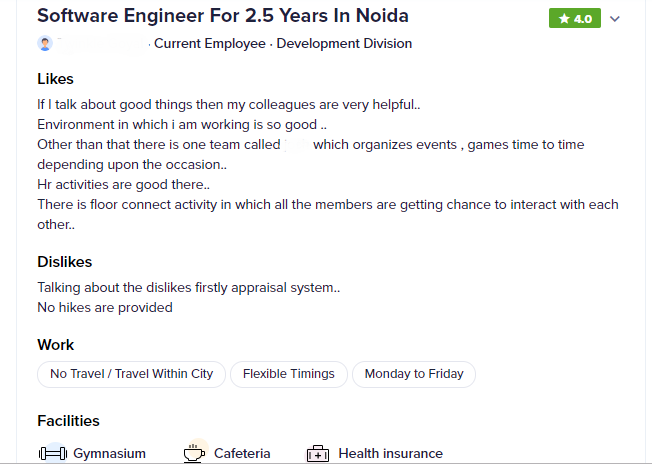Click the Facilities section heading
The width and height of the screenshot is (652, 469).
[69, 421]
